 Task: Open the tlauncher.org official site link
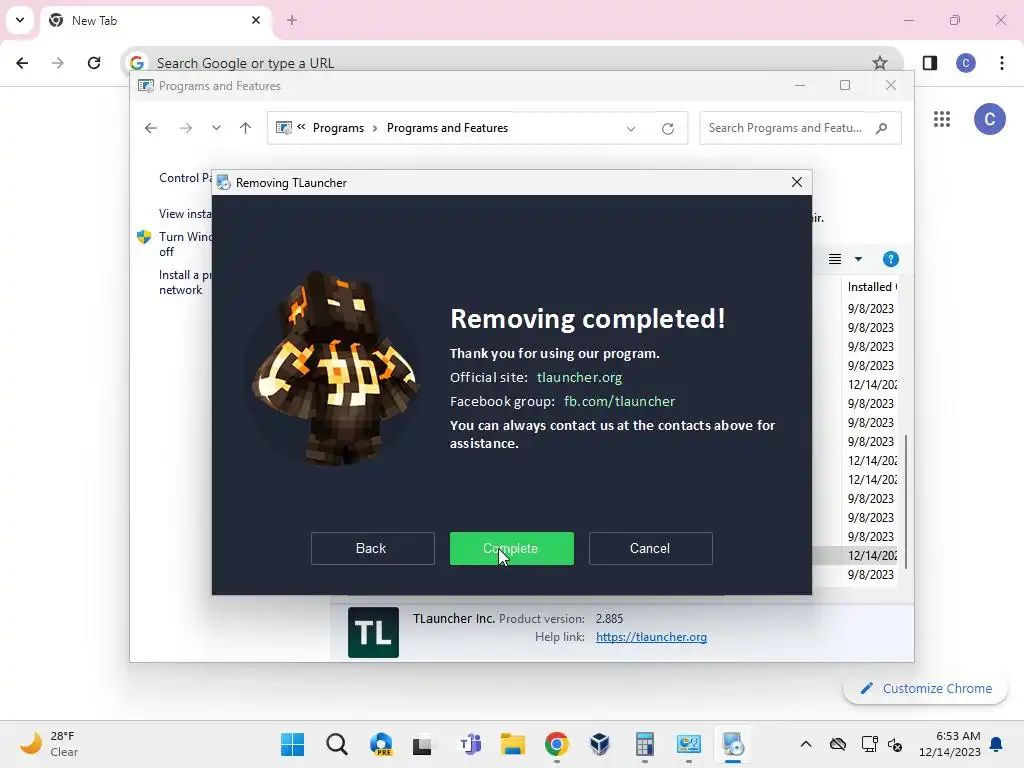pyautogui.click(x=579, y=377)
